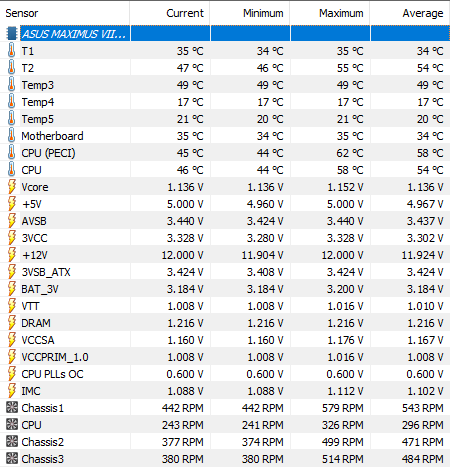Click the DRAM sensor label

[36, 323]
